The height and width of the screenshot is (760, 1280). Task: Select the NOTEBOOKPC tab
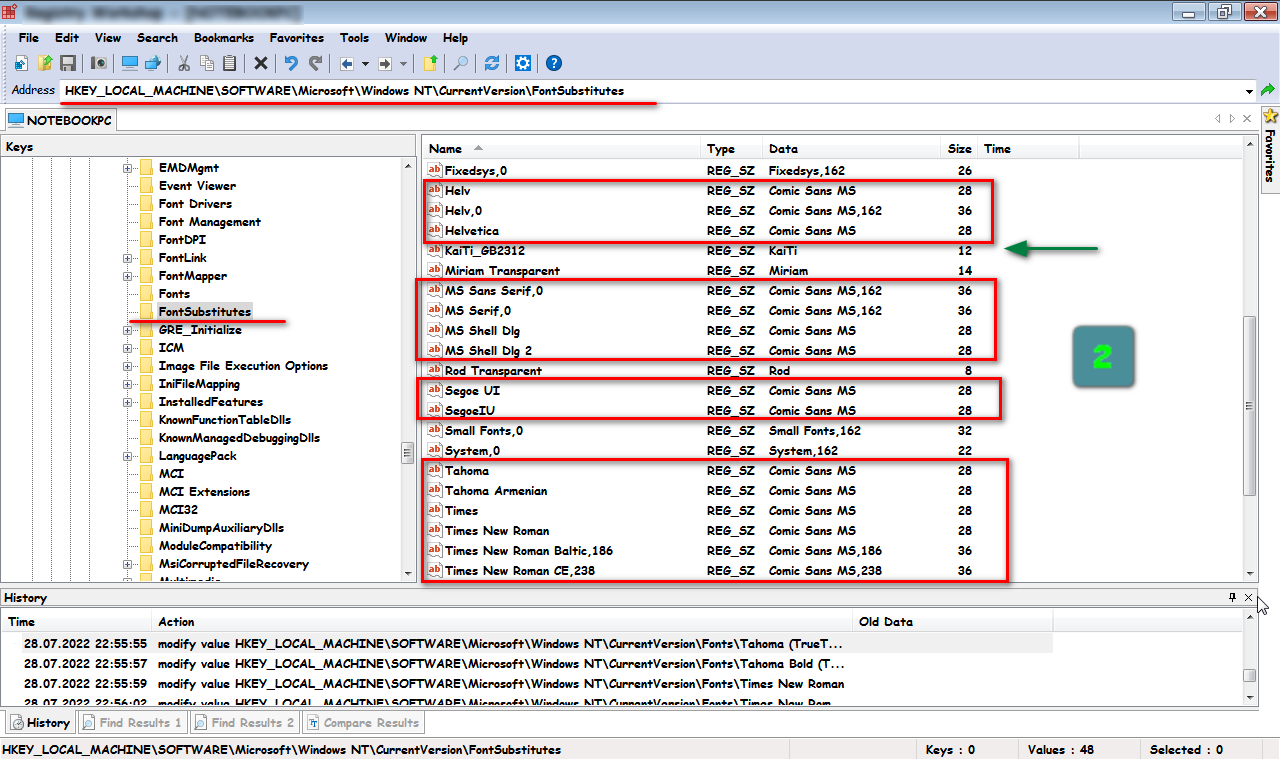pyautogui.click(x=60, y=120)
